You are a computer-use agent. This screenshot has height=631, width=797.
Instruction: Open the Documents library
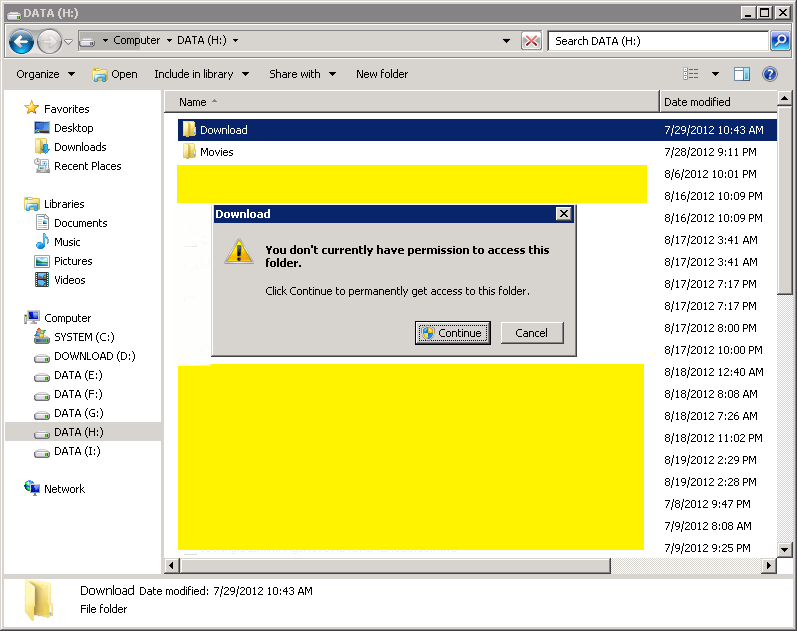71,223
